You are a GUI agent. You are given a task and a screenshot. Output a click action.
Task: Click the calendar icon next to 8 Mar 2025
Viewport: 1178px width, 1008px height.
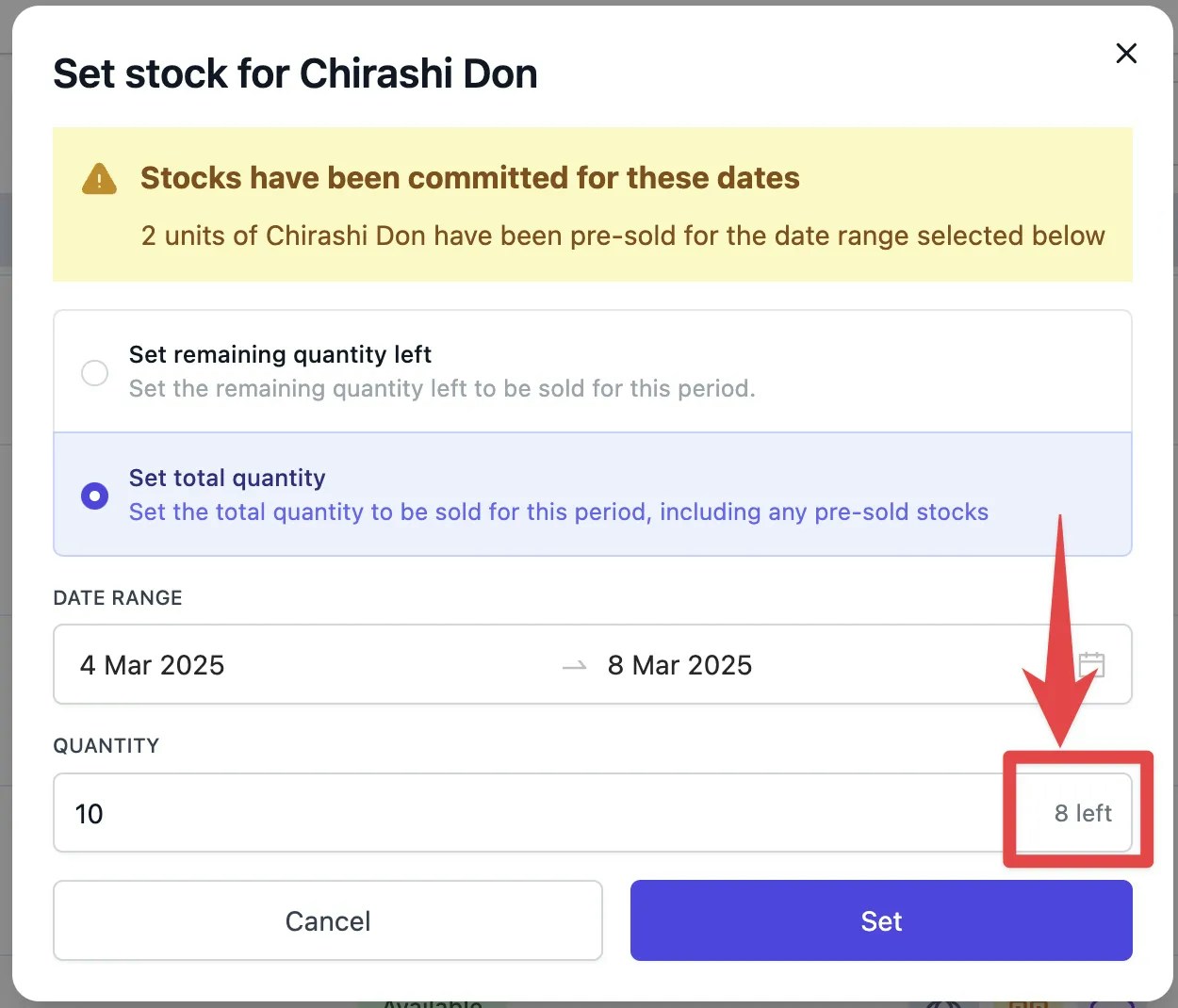click(1091, 664)
